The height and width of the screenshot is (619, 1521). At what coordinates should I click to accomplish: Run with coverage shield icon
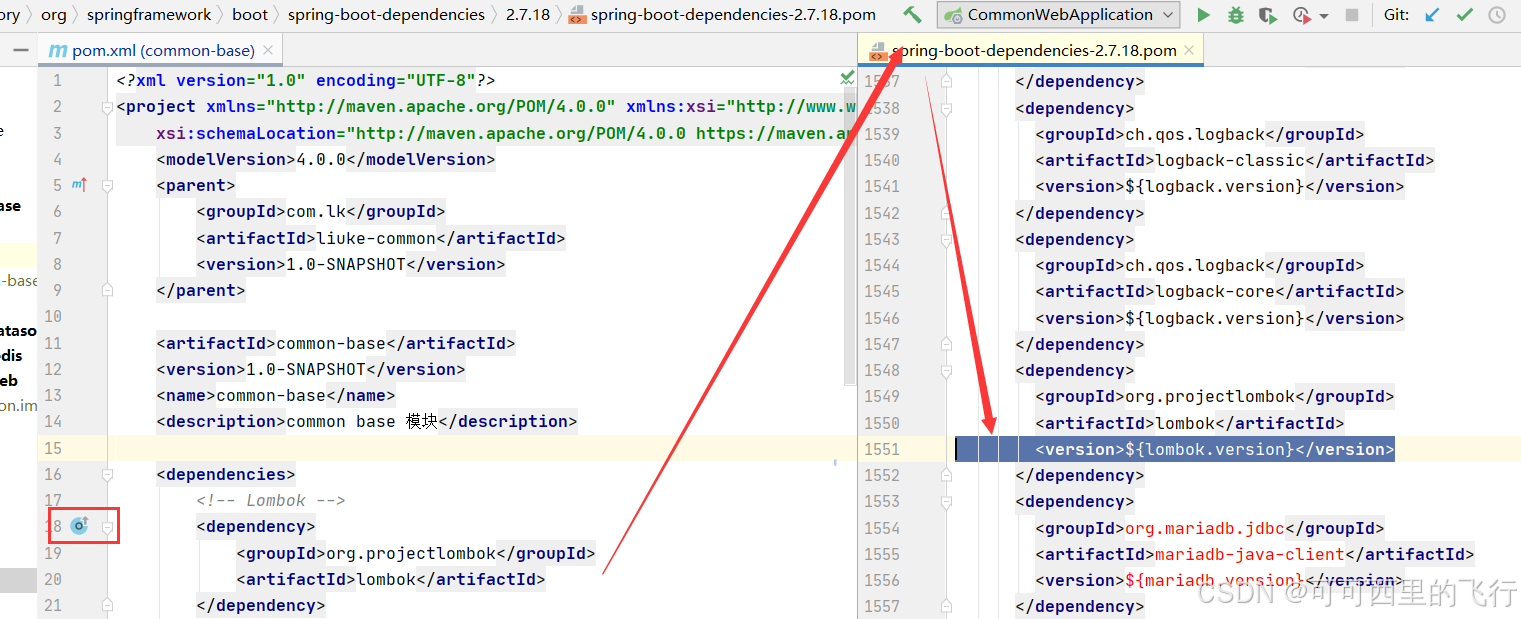tap(1267, 15)
